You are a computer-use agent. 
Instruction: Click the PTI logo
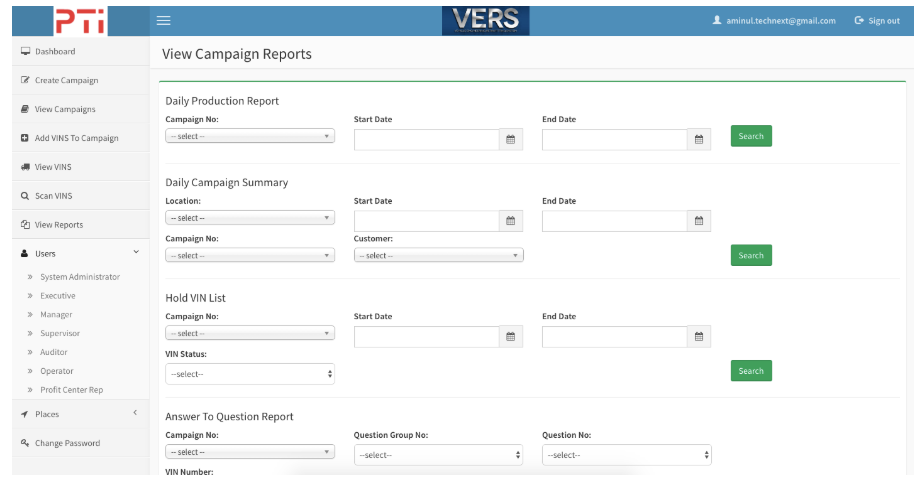coord(79,21)
